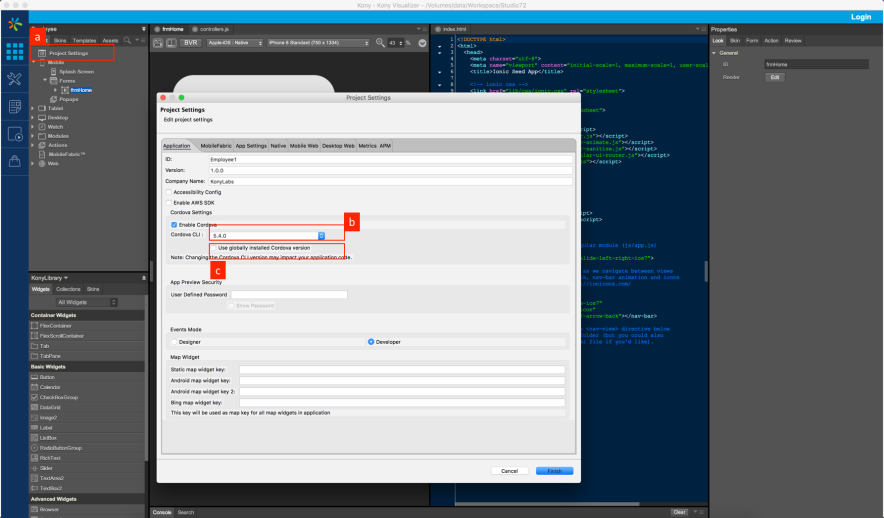Open the Apple iOS Native platform dropdown

pos(235,43)
